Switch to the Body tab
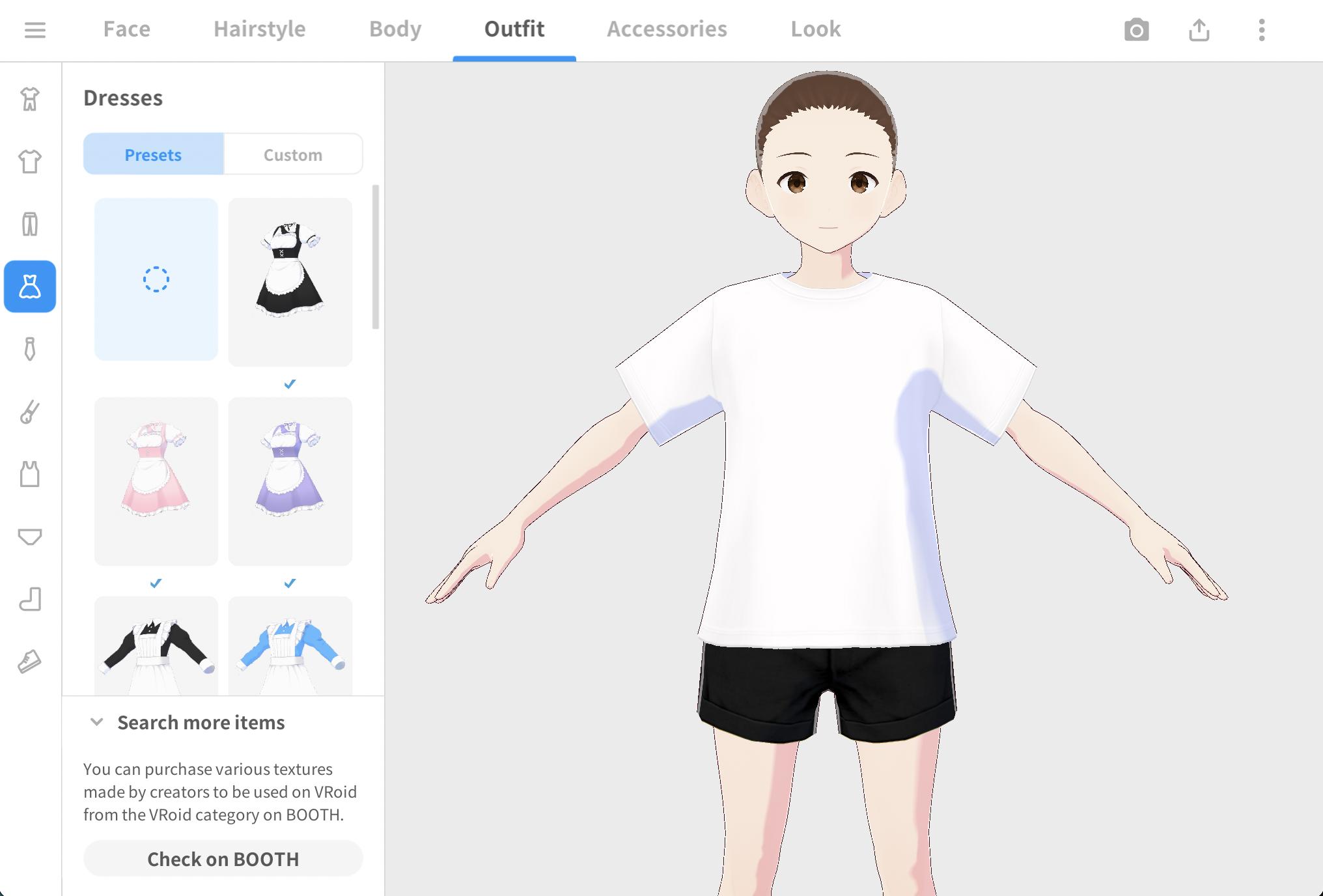The width and height of the screenshot is (1323, 896). (395, 29)
